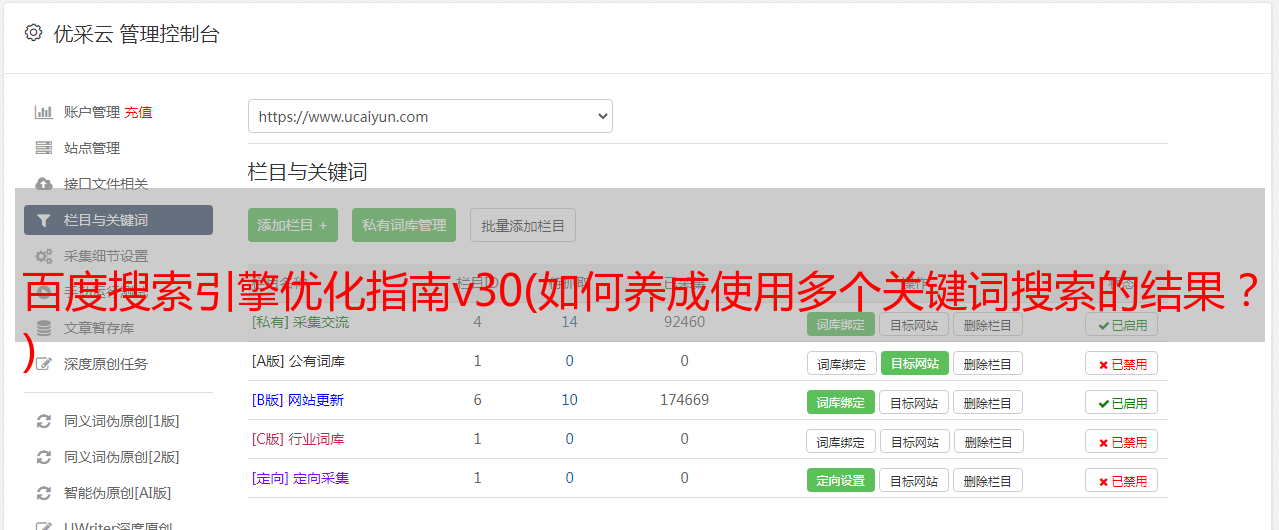Click 词库绑定 in the 网站更新 row
1279x530 pixels.
pyautogui.click(x=841, y=403)
